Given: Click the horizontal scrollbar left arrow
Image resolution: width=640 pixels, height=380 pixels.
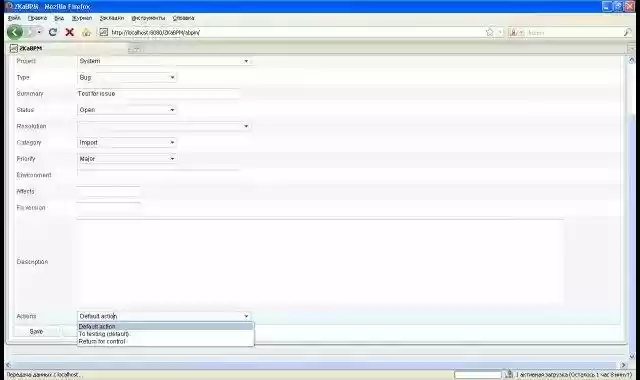Looking at the screenshot, I should click(x=9, y=365).
